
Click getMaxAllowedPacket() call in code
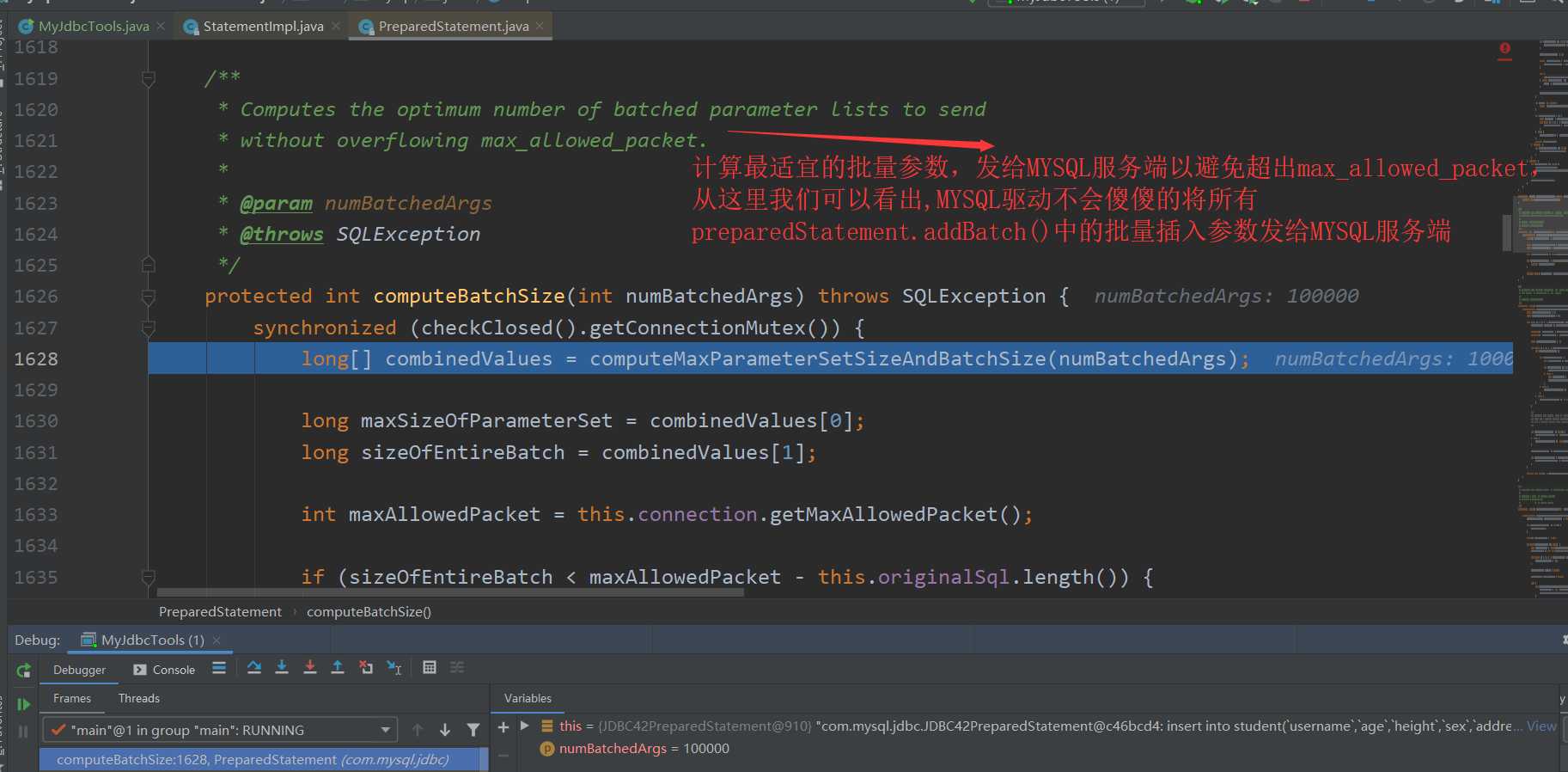[894, 515]
